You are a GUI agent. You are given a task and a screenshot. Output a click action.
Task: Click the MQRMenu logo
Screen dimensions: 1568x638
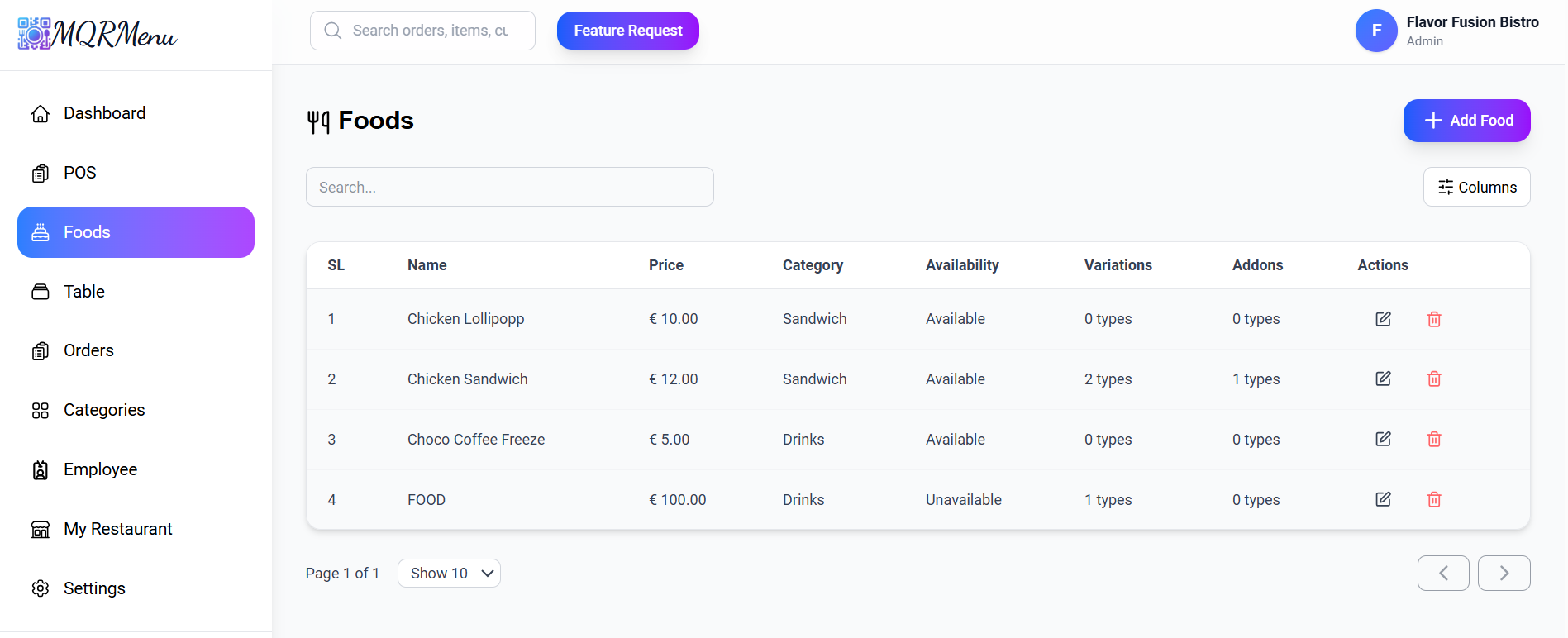pos(98,34)
